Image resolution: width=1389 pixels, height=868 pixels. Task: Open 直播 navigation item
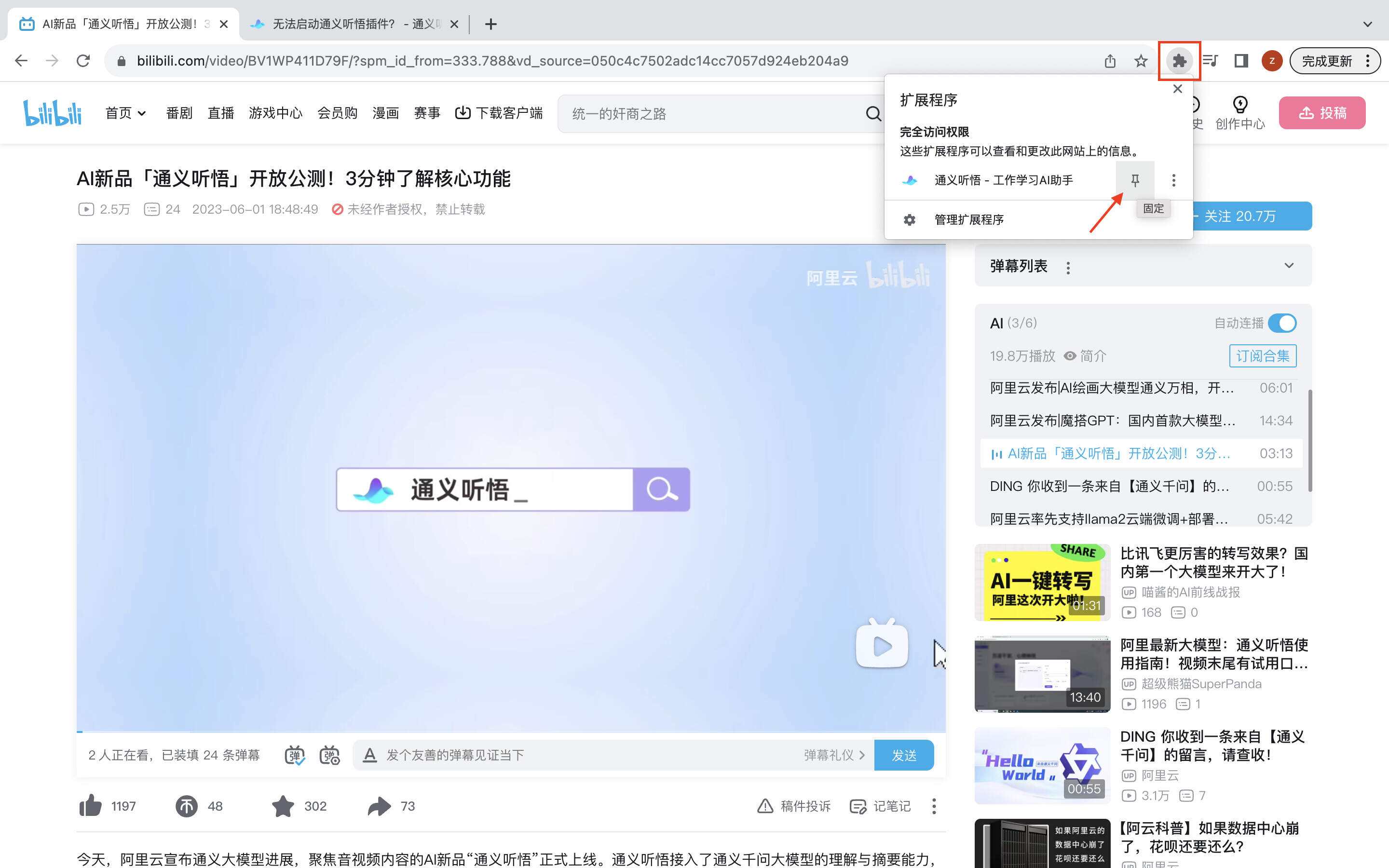[x=220, y=113]
